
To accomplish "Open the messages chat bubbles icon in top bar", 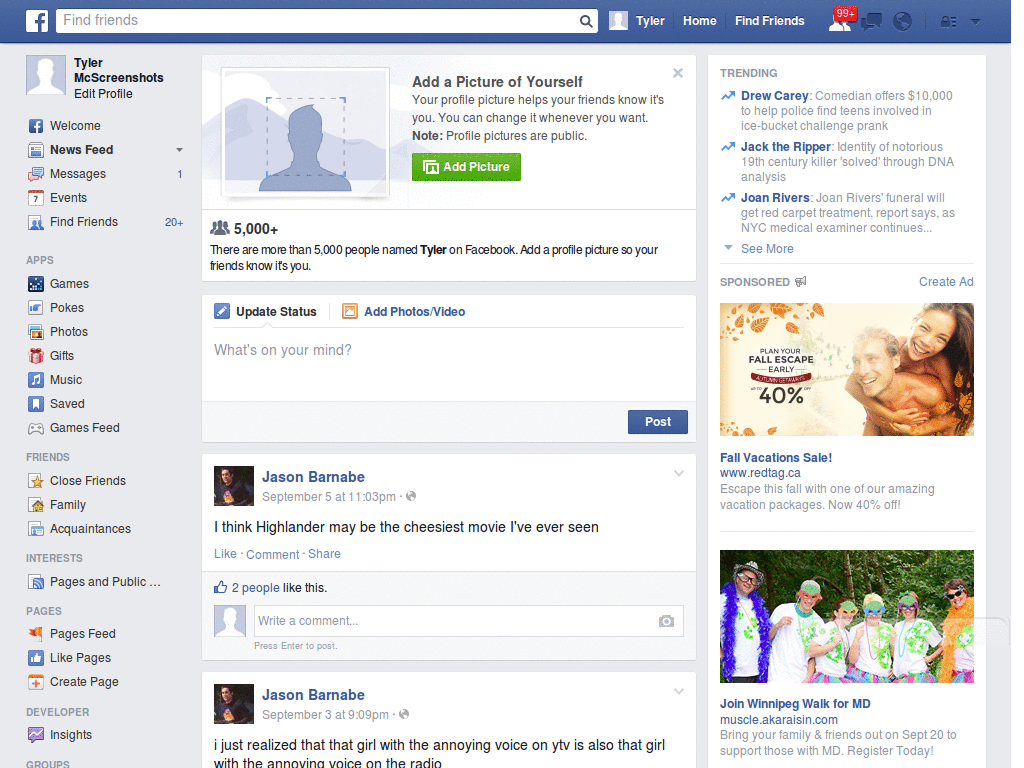I will coord(871,22).
